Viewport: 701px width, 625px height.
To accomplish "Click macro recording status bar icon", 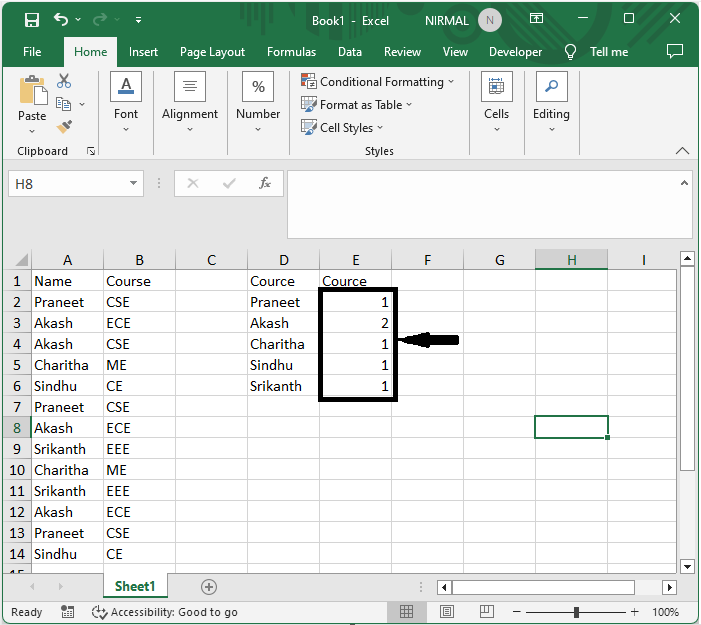I will click(x=68, y=612).
